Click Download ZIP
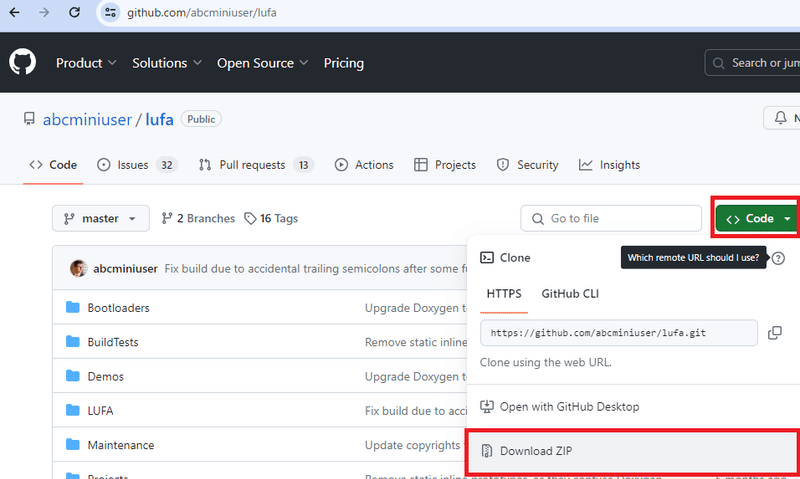This screenshot has height=479, width=800. (x=634, y=451)
